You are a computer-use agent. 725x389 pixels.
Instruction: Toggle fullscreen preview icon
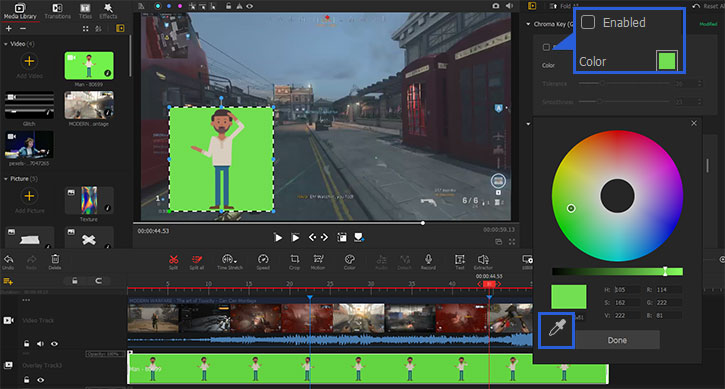pos(512,241)
